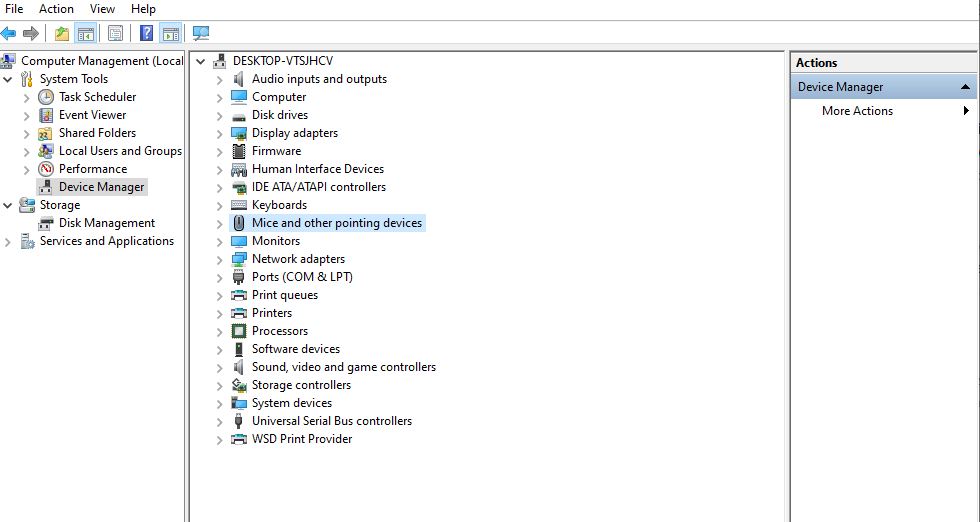
Task: Click the Performance gauge icon
Action: pyautogui.click(x=46, y=169)
